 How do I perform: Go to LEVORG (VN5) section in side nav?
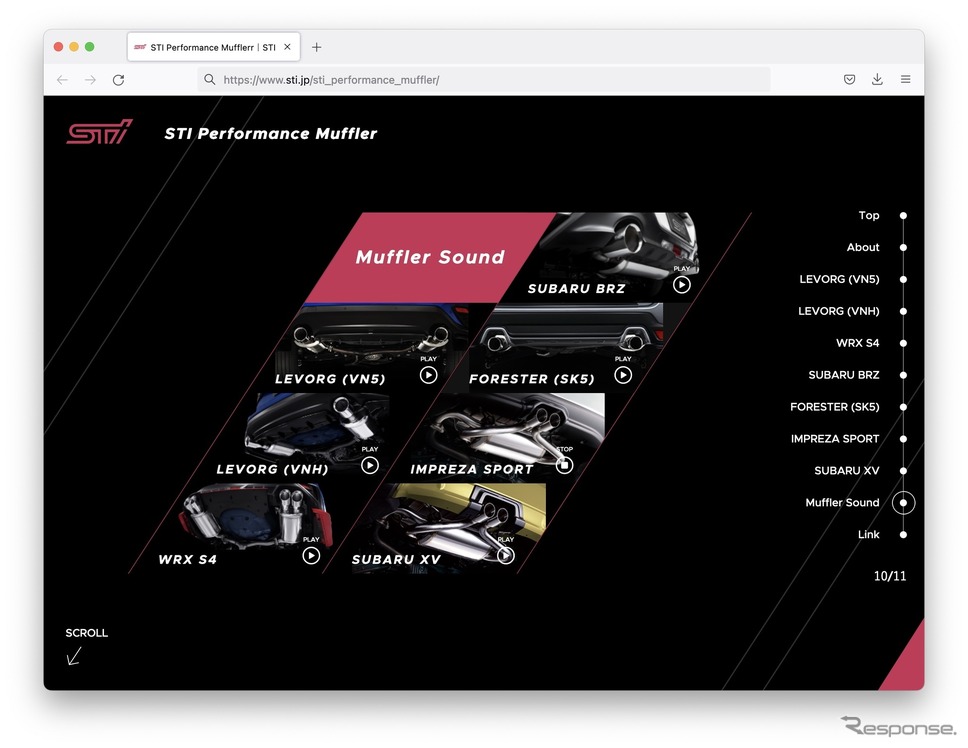[839, 279]
